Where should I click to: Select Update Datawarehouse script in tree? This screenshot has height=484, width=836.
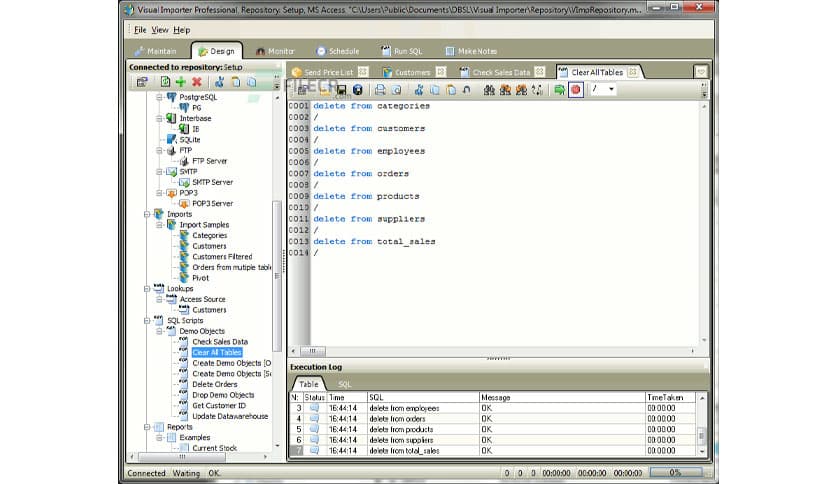(230, 416)
